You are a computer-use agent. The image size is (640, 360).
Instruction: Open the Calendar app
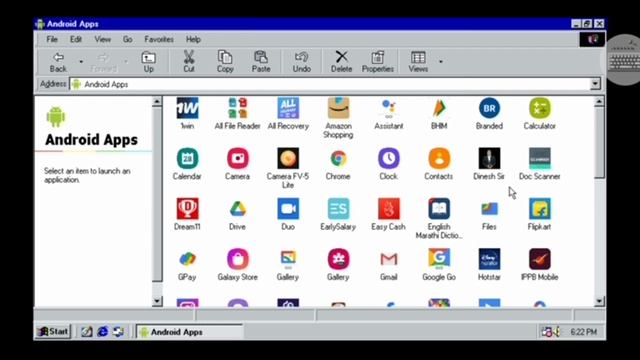(x=187, y=158)
